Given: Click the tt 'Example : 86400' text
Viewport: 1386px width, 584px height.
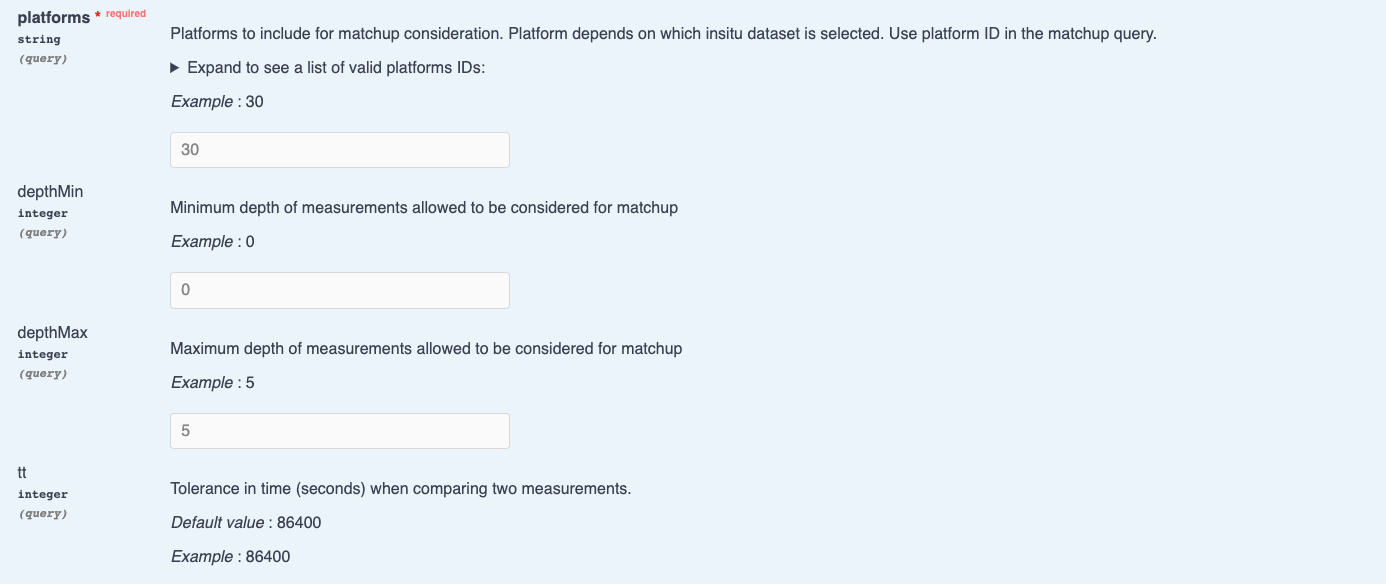Looking at the screenshot, I should coord(231,556).
